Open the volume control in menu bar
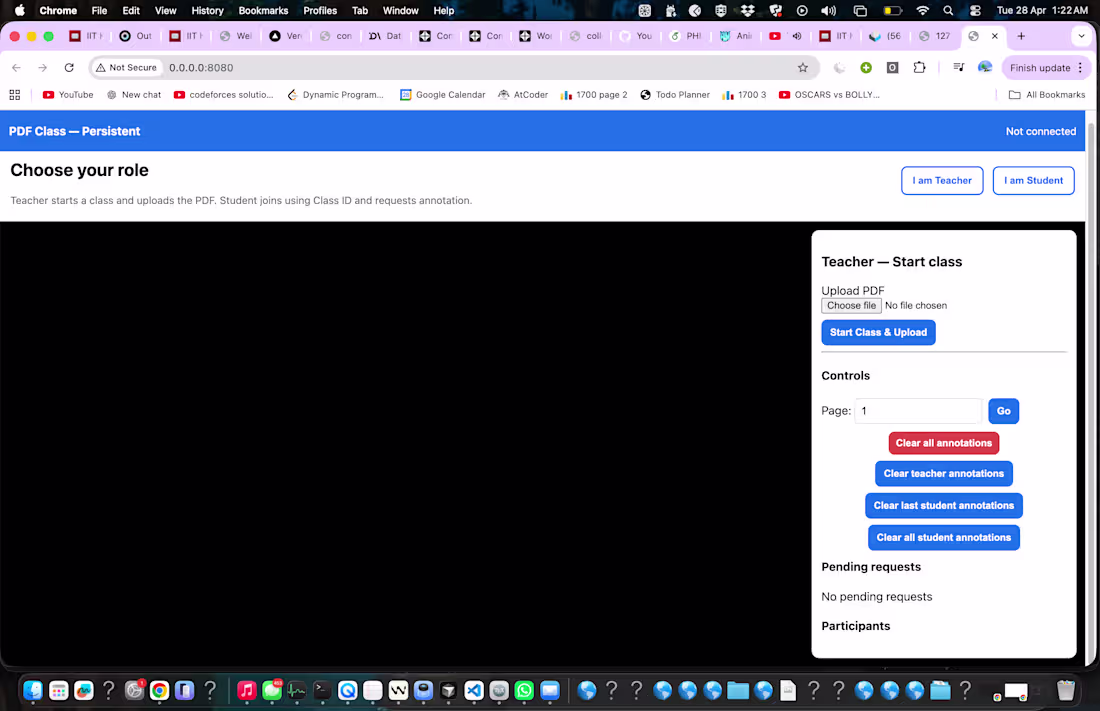Viewport: 1100px width, 711px height. (829, 11)
